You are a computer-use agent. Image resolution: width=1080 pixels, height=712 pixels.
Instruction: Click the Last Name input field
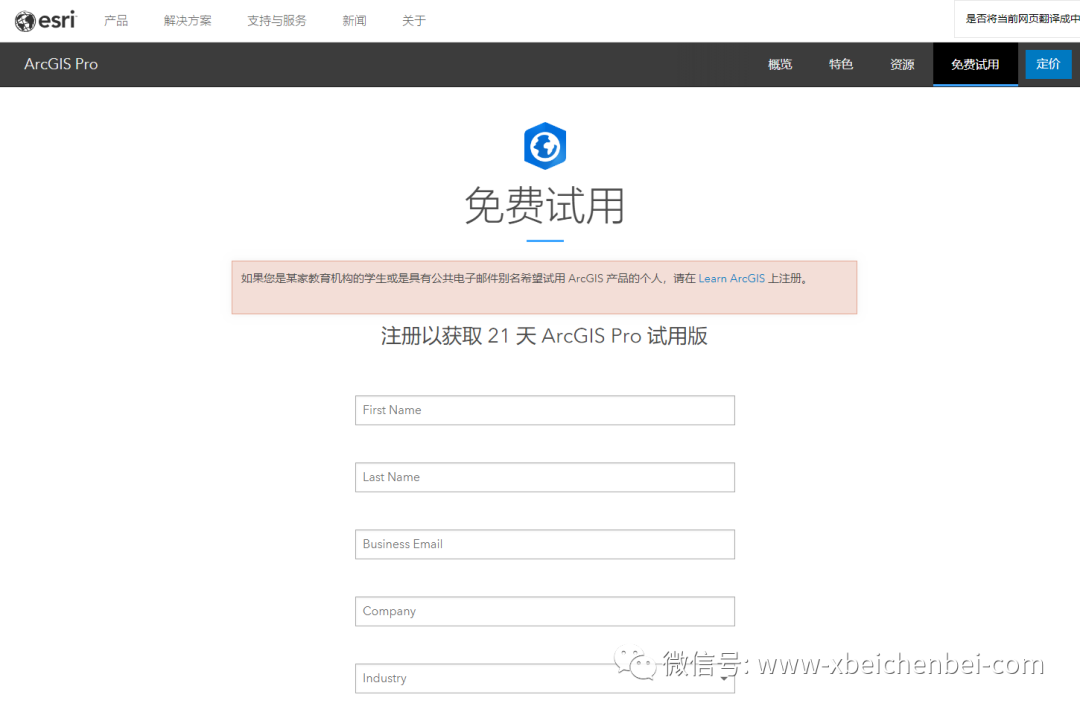[x=544, y=477]
